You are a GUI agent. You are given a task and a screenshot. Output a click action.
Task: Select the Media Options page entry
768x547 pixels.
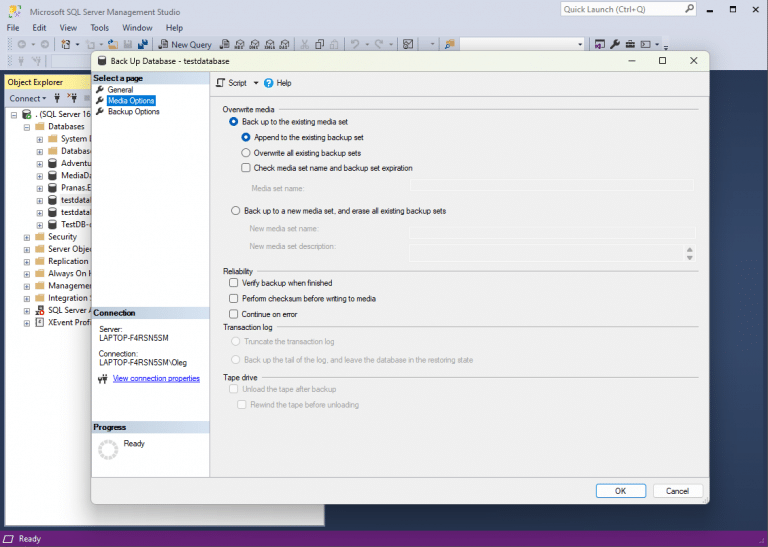coord(131,101)
